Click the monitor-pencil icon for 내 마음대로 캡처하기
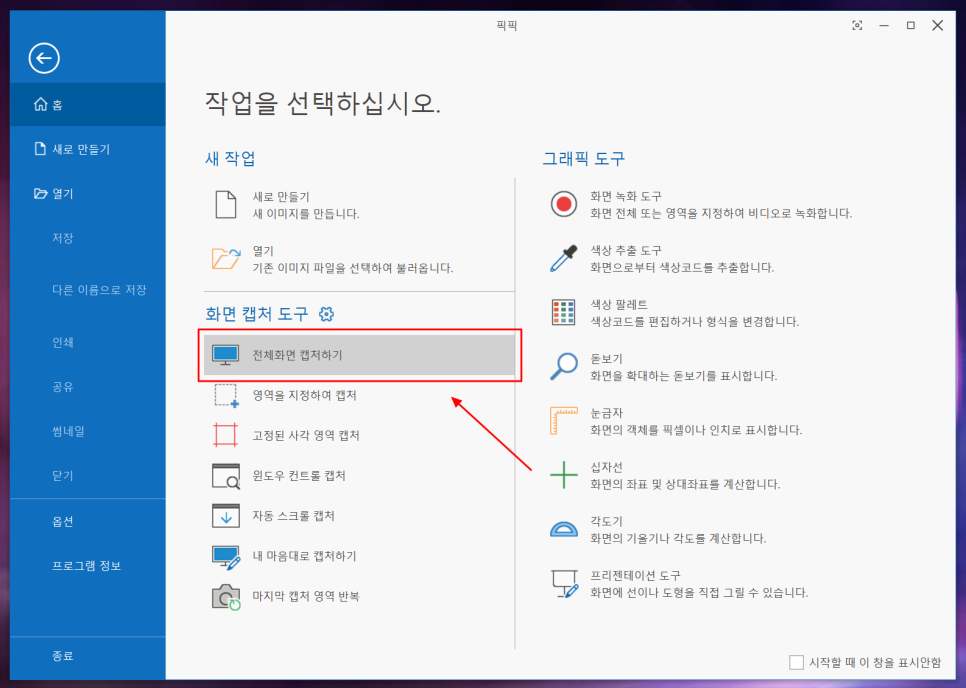This screenshot has width=966, height=688. pos(226,557)
